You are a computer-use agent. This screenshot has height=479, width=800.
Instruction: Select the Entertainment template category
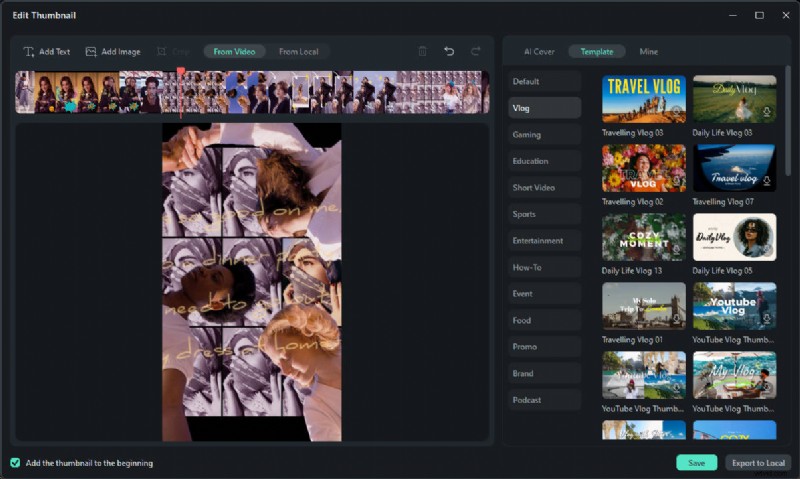(x=544, y=240)
